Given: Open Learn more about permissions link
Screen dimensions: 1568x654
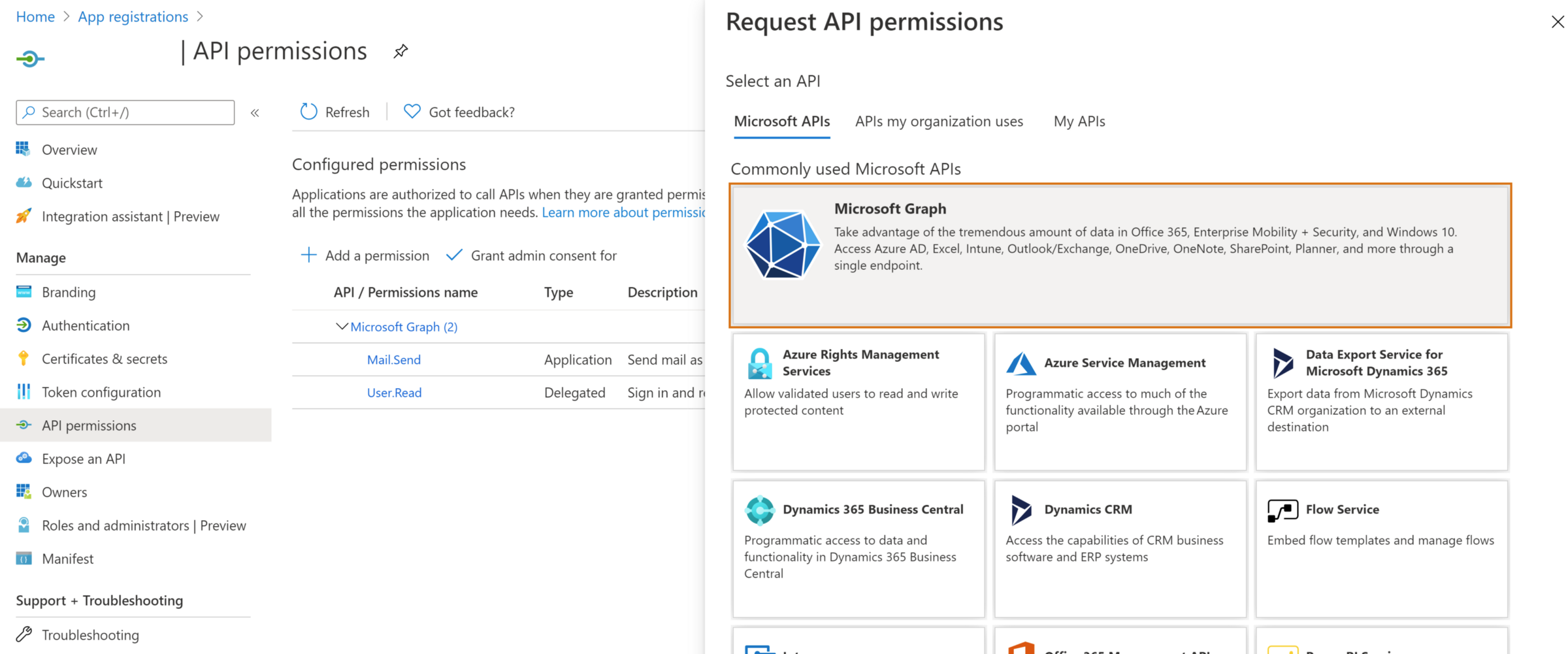Looking at the screenshot, I should click(623, 212).
